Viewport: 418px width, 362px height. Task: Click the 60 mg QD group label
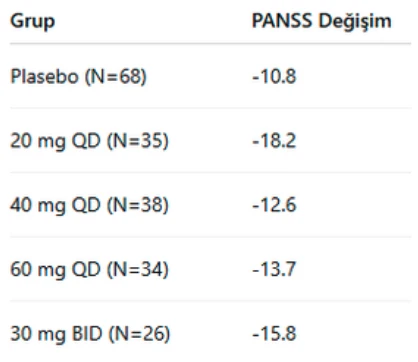[x=55, y=270]
